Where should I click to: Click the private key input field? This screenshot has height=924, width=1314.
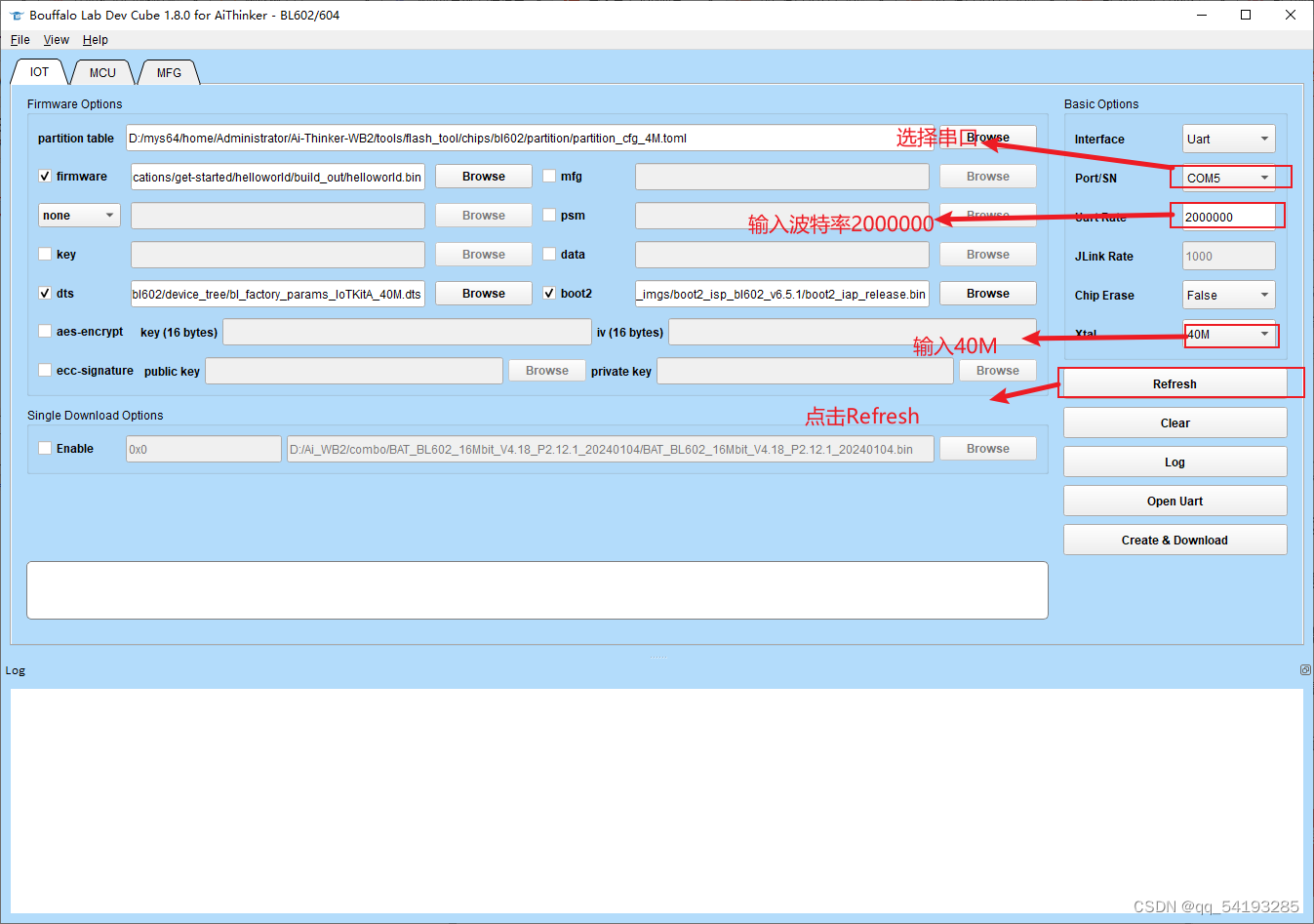click(x=805, y=371)
